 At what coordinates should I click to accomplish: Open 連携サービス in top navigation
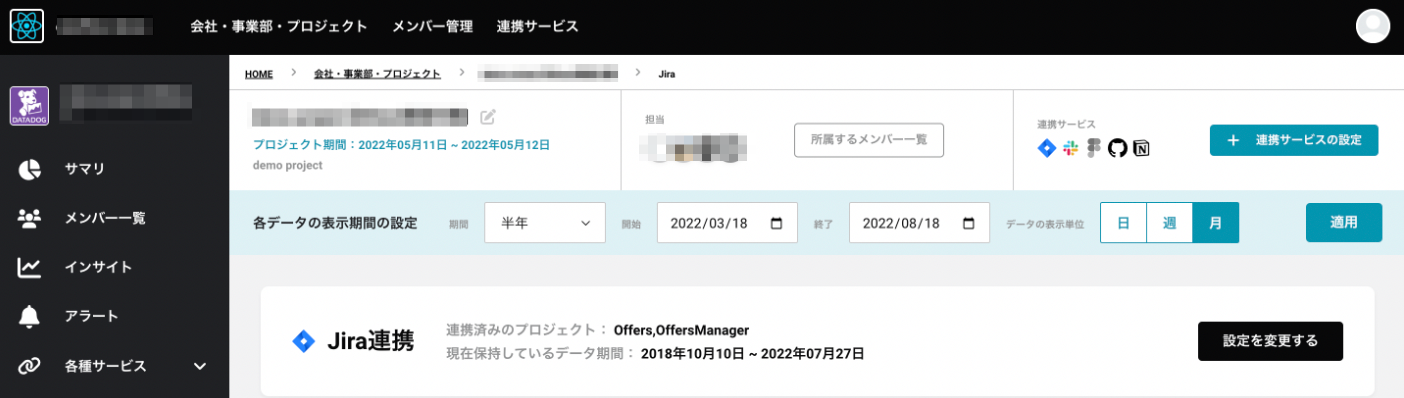tap(538, 26)
